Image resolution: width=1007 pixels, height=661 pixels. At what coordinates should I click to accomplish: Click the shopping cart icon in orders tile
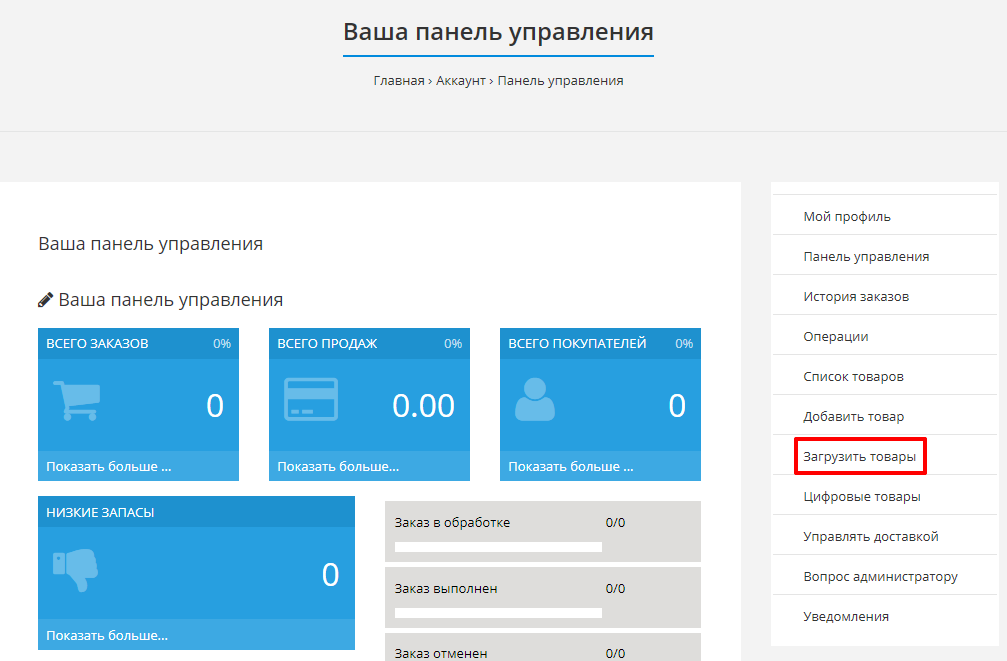tap(76, 400)
